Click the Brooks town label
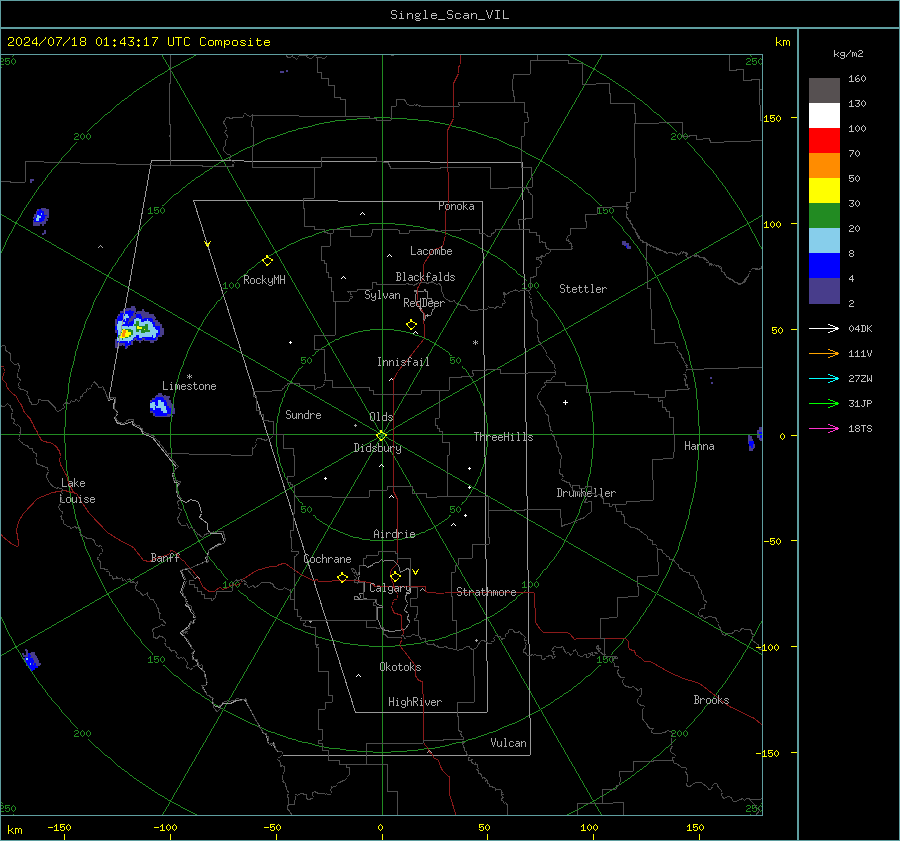This screenshot has width=900, height=841. coord(711,700)
